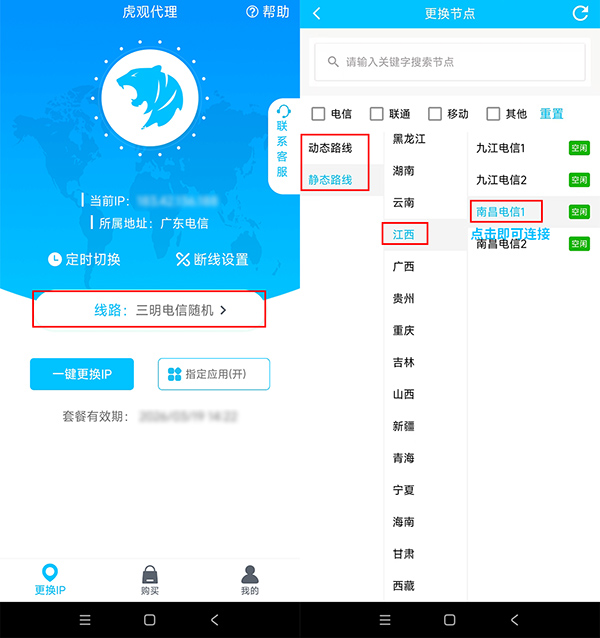
Task: Select 云南 province
Action: (404, 203)
